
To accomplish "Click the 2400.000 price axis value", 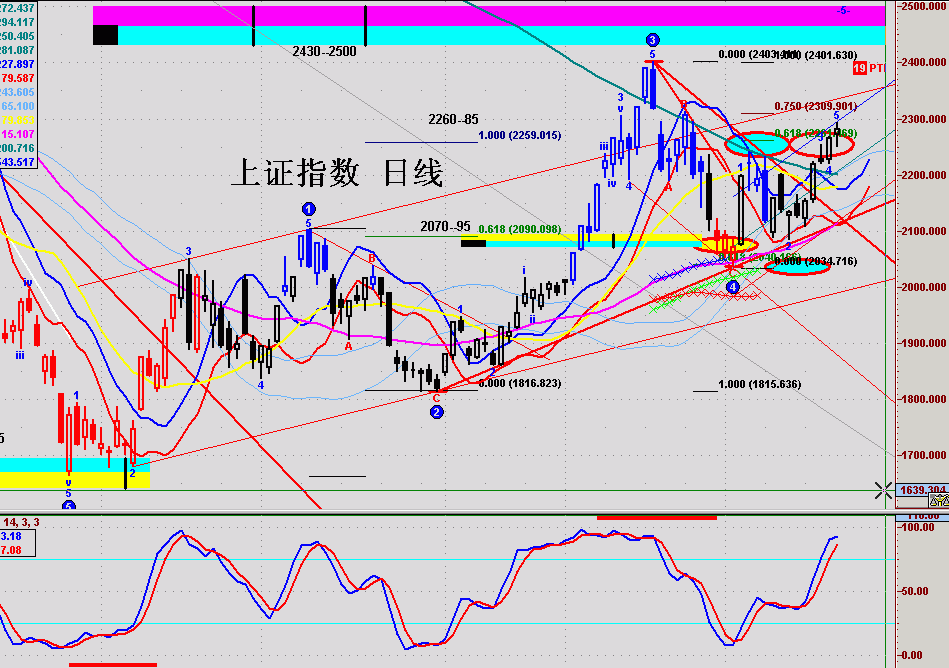I will (924, 62).
